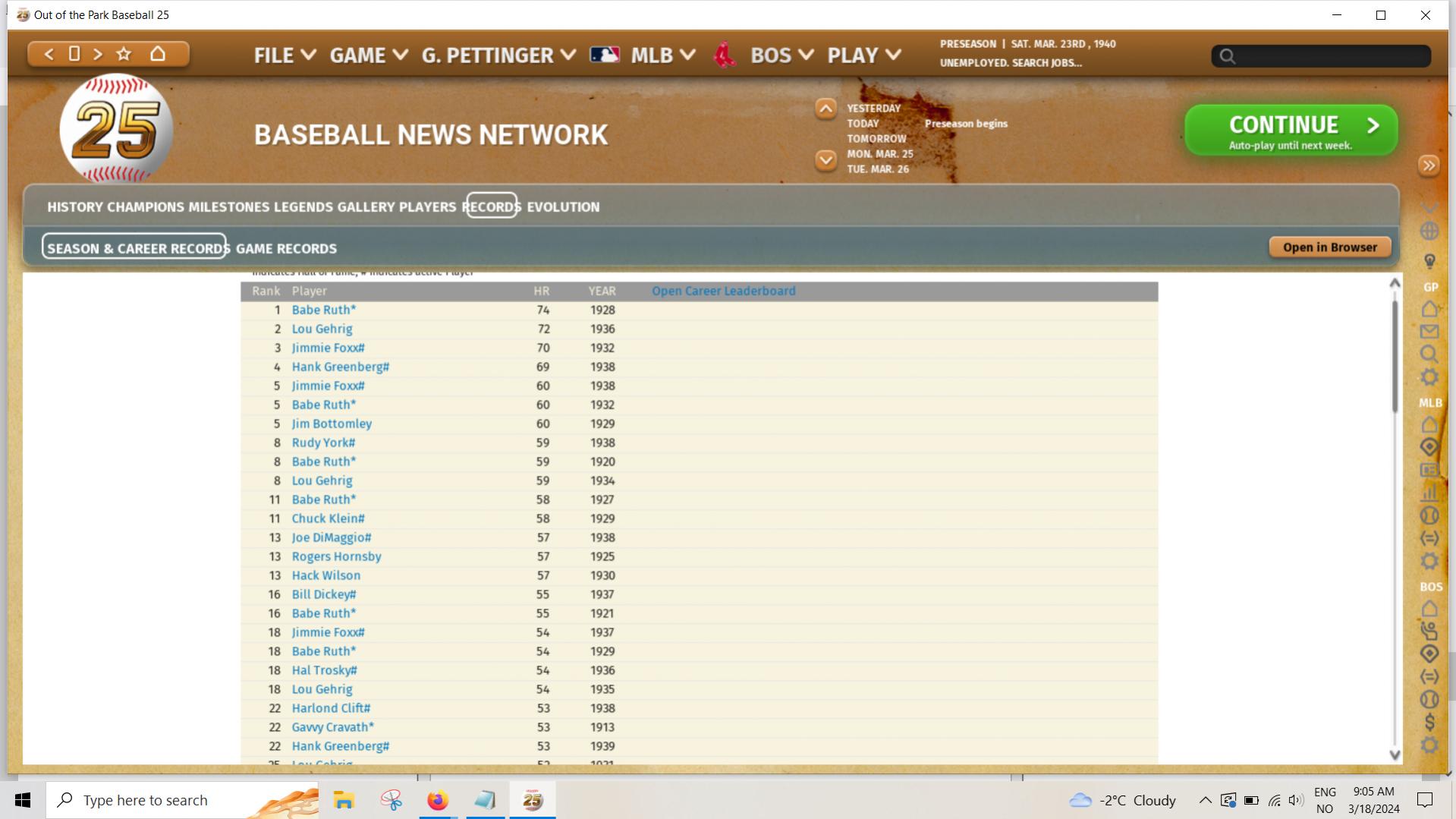Click the magnifier icon under GP section

click(x=1429, y=354)
